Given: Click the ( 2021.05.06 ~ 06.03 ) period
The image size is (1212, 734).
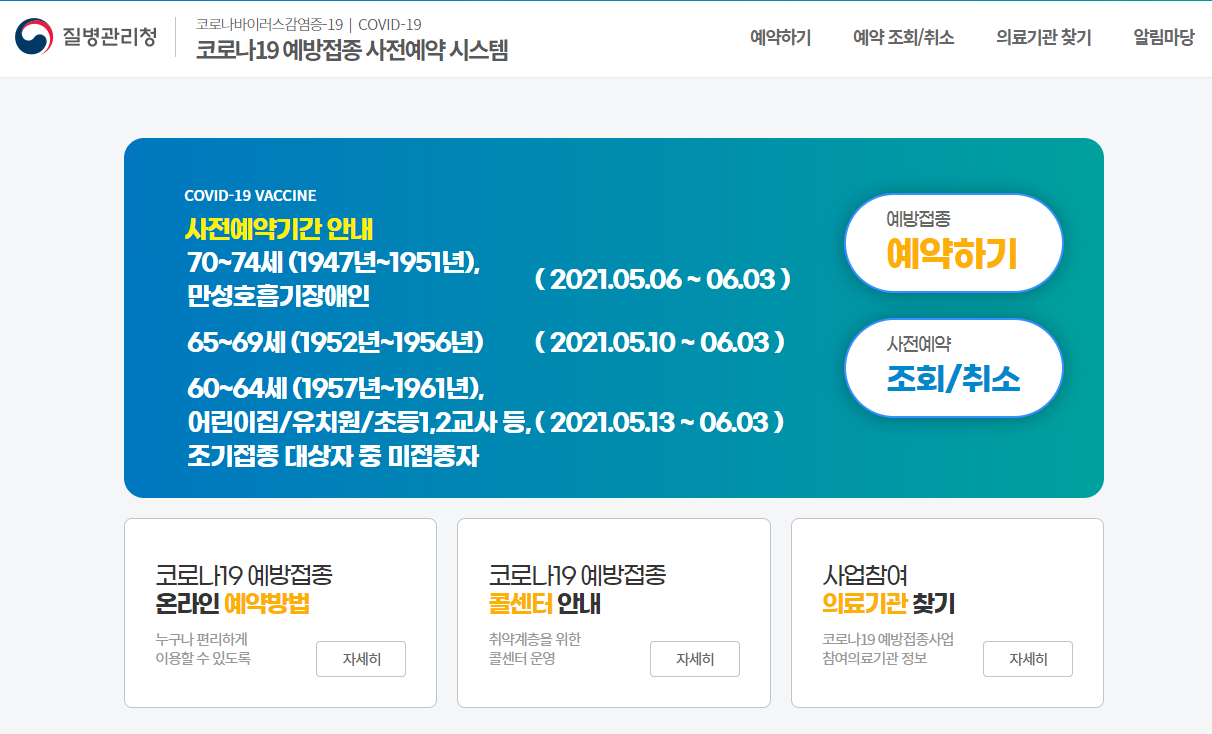Looking at the screenshot, I should (x=663, y=279).
